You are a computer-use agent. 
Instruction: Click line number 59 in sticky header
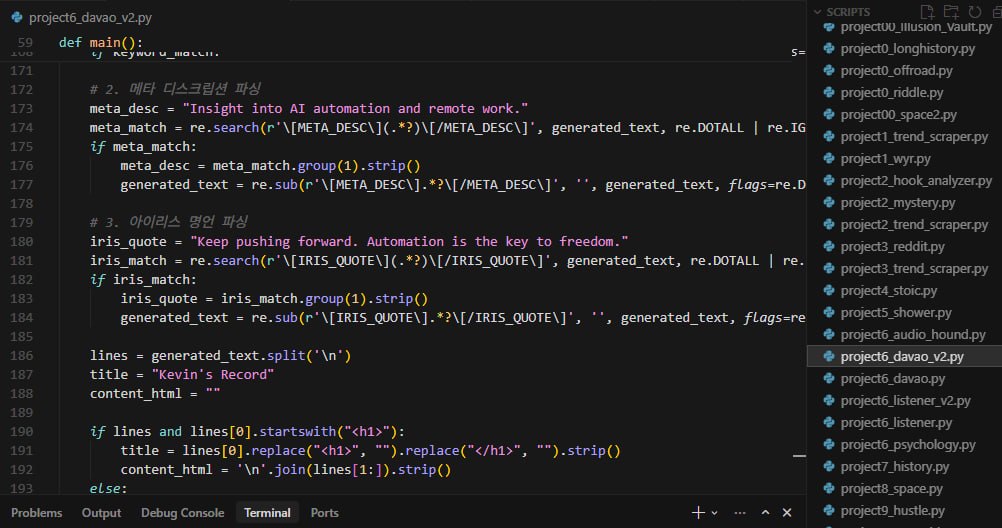25,42
